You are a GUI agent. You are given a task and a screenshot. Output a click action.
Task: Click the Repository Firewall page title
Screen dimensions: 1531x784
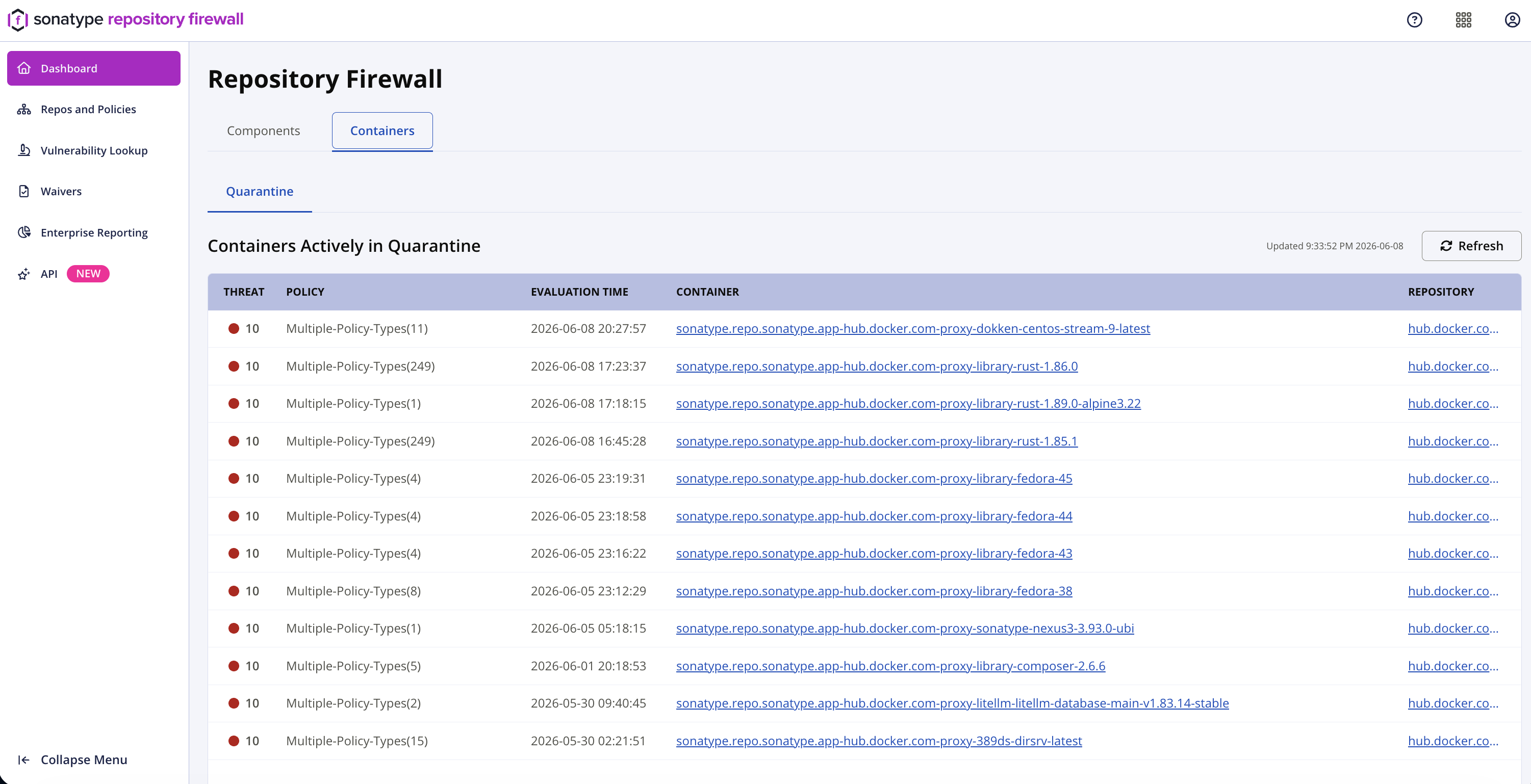coord(324,79)
